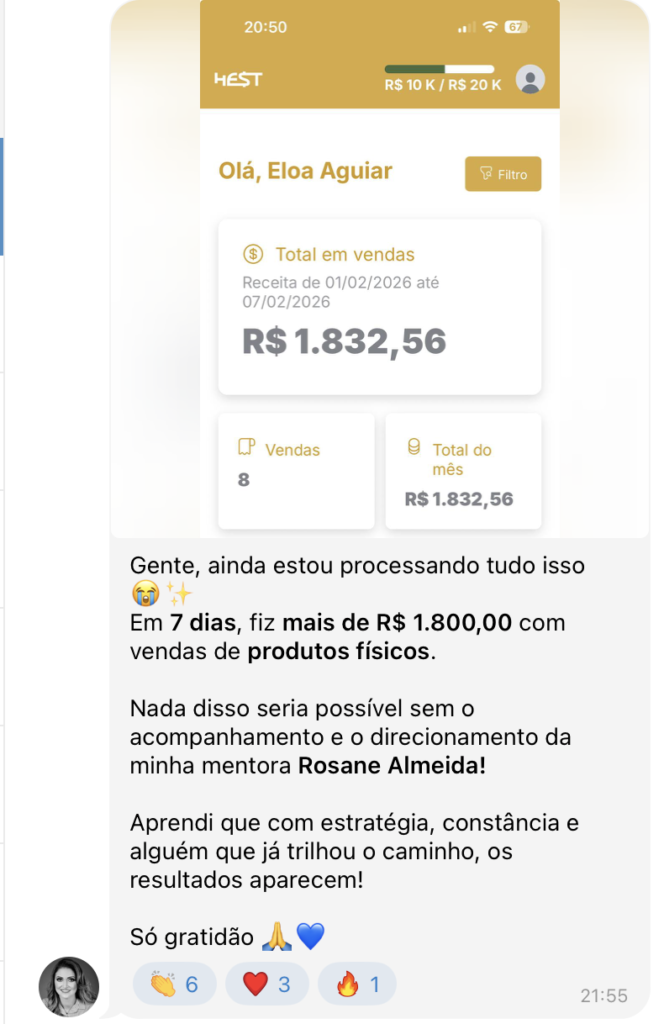Open the Vendas card showing 8
The width and height of the screenshot is (664, 1024).
click(x=296, y=471)
